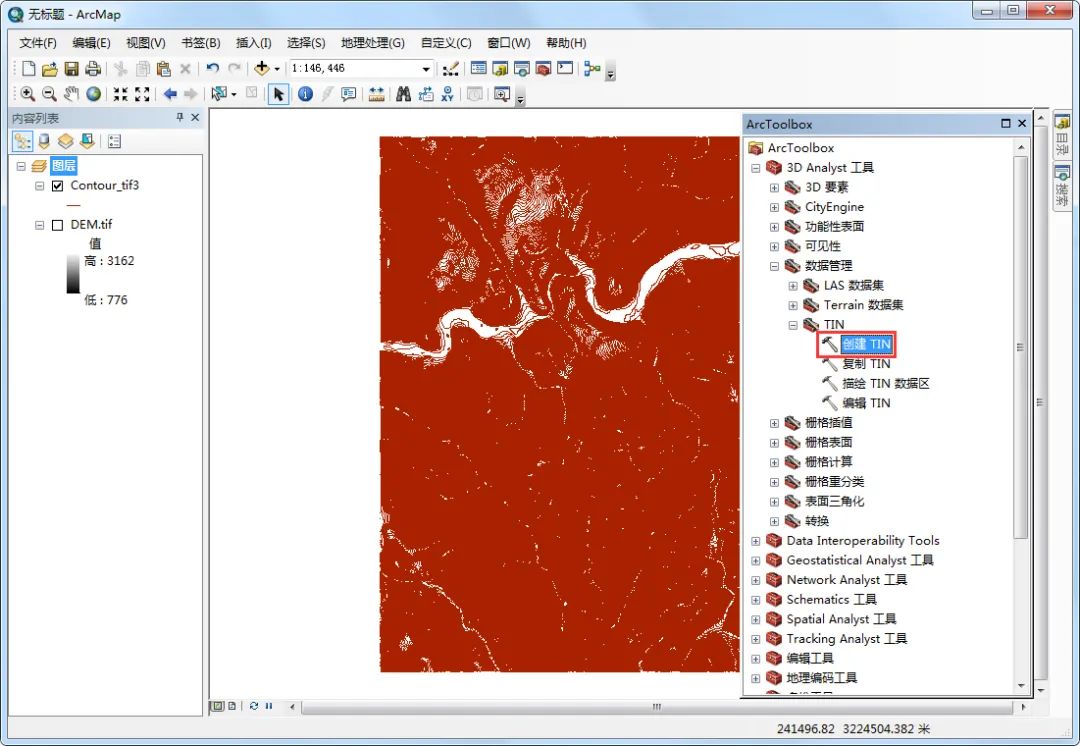Open the 帮助(H) menu
1080x746 pixels.
(566, 43)
